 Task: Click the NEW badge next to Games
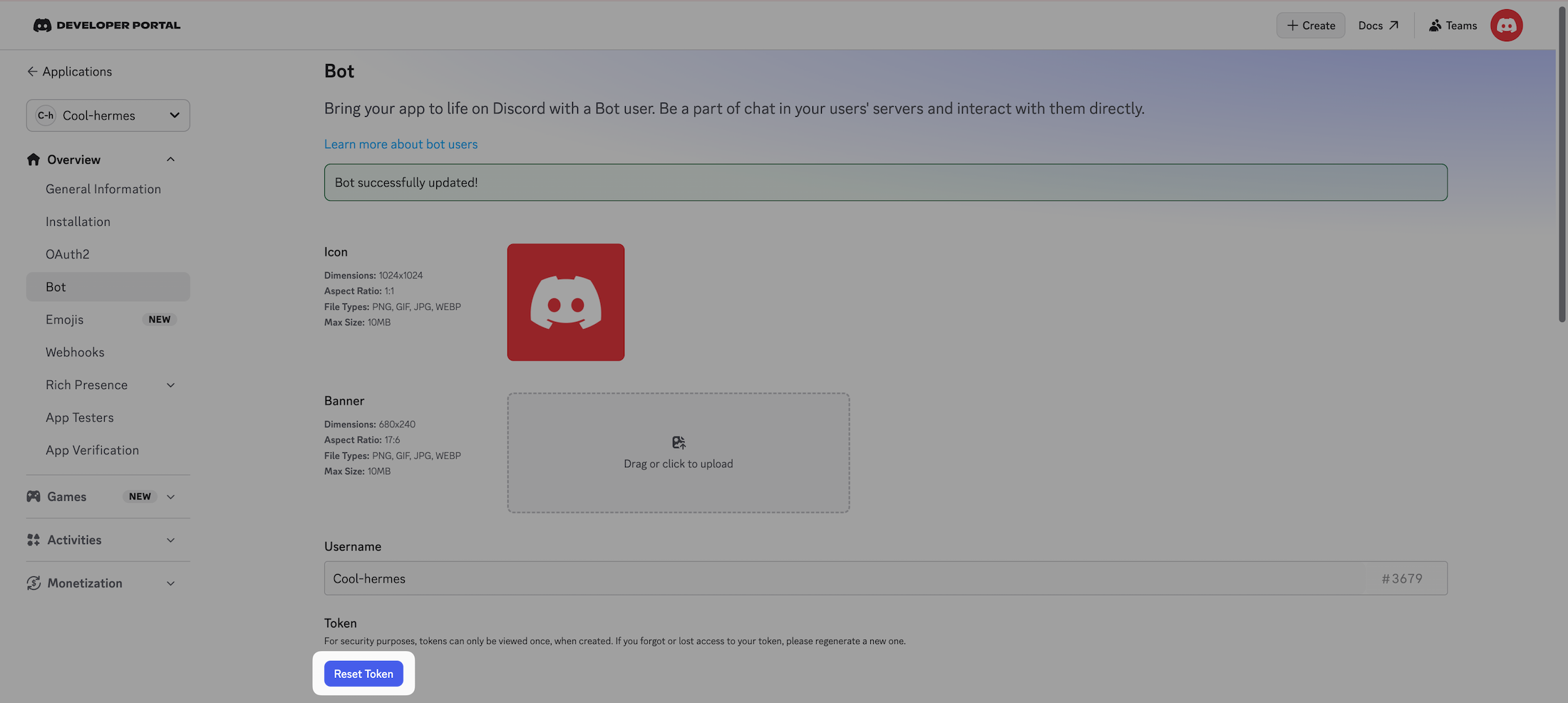(140, 496)
